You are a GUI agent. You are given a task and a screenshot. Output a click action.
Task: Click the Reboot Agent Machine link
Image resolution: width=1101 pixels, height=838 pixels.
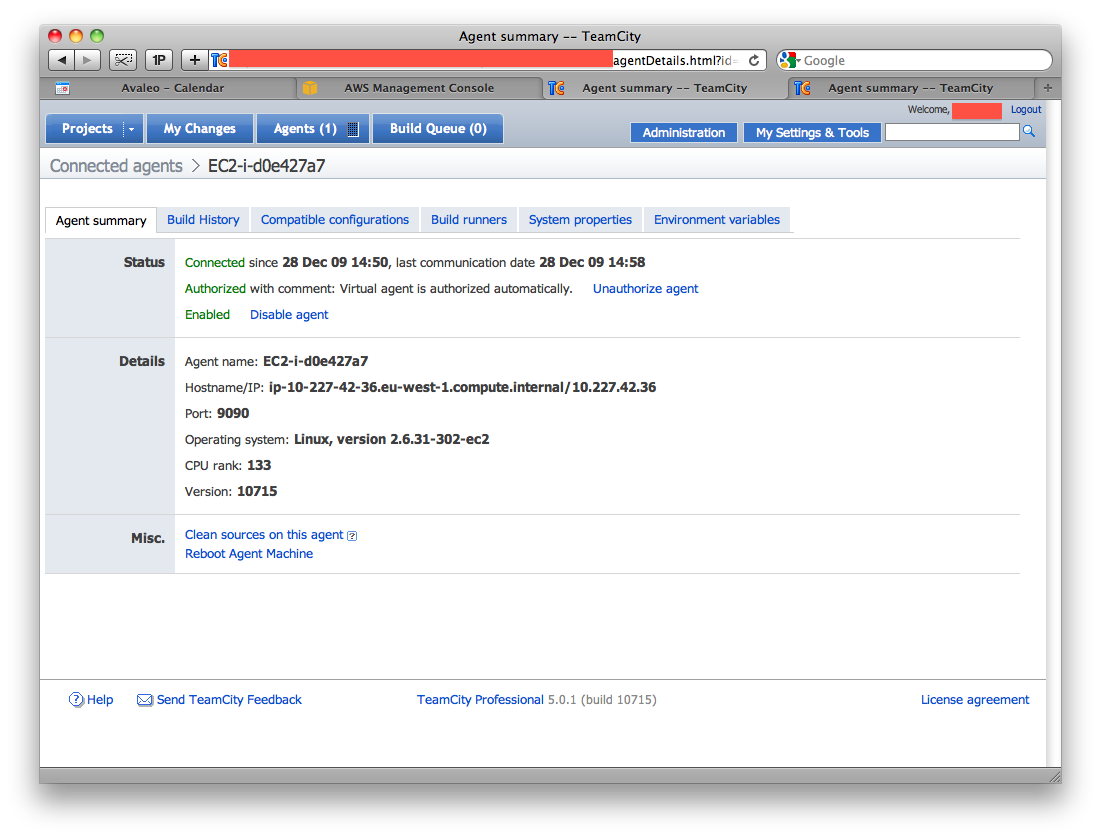tap(249, 554)
